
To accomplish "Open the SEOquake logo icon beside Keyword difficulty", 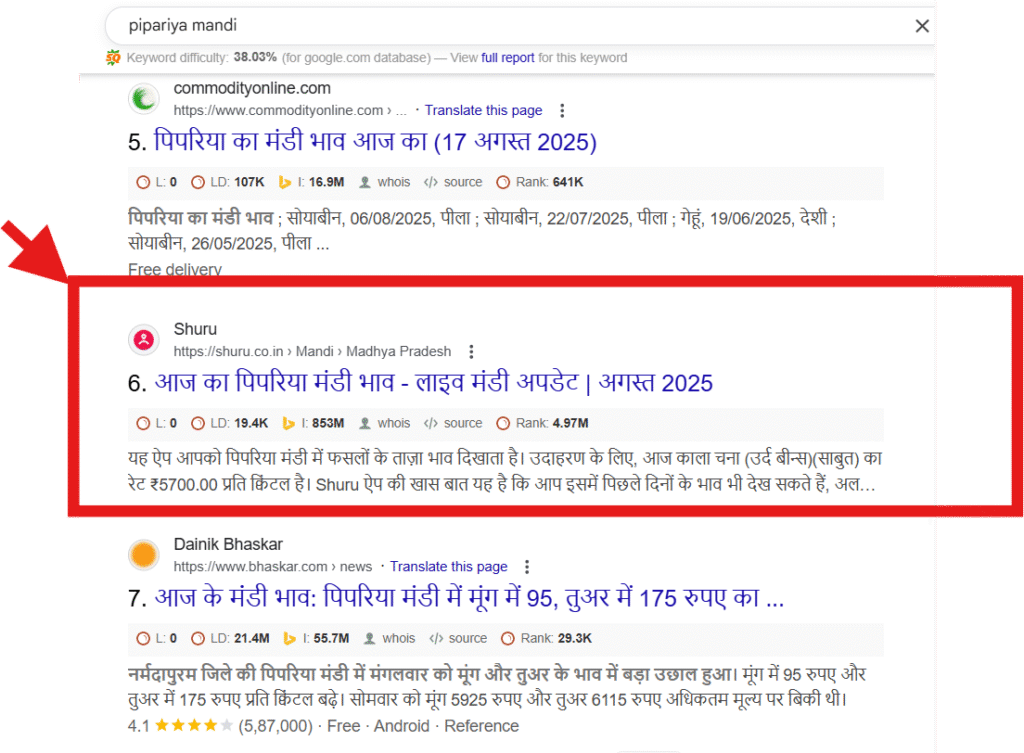I will [113, 57].
